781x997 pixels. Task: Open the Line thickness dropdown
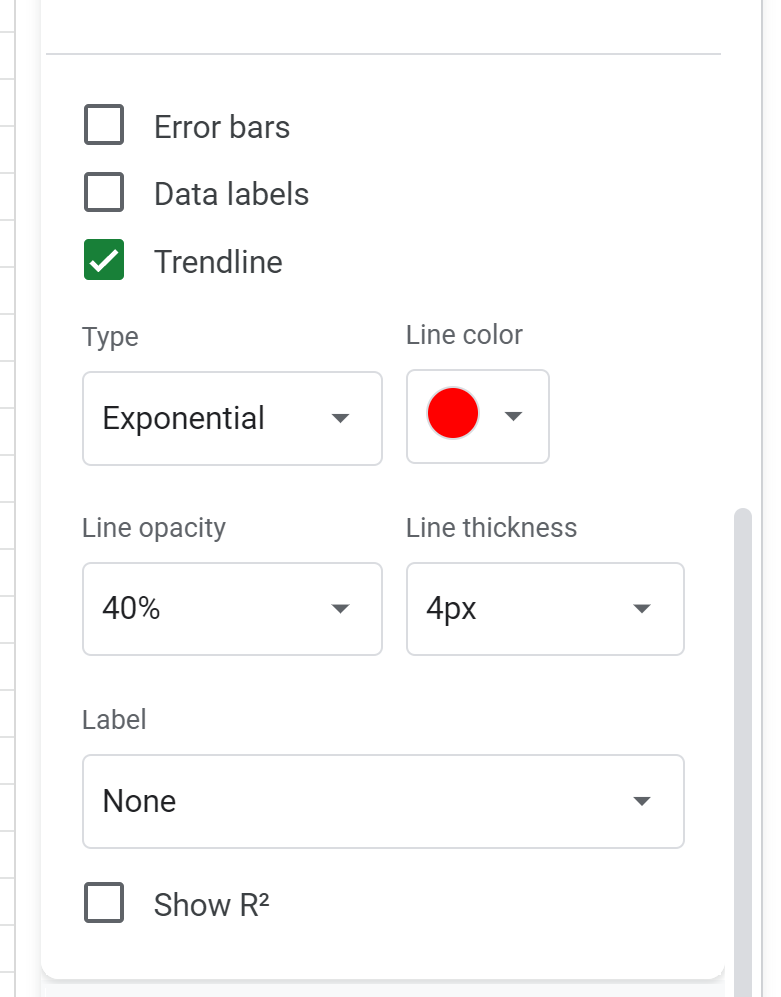545,609
